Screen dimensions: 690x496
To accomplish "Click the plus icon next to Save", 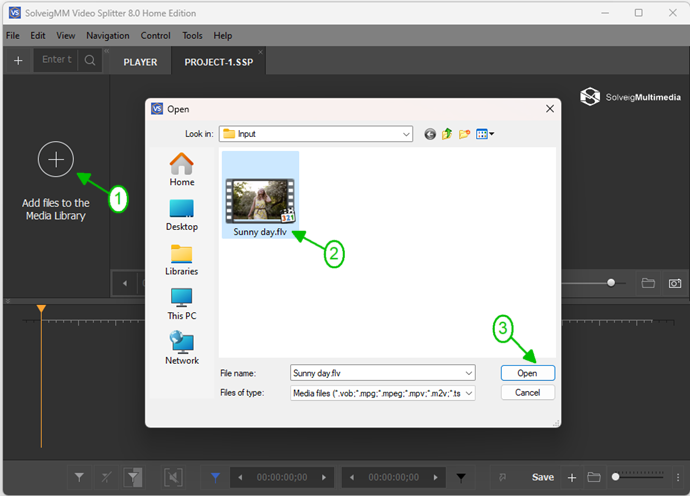I will tap(572, 478).
